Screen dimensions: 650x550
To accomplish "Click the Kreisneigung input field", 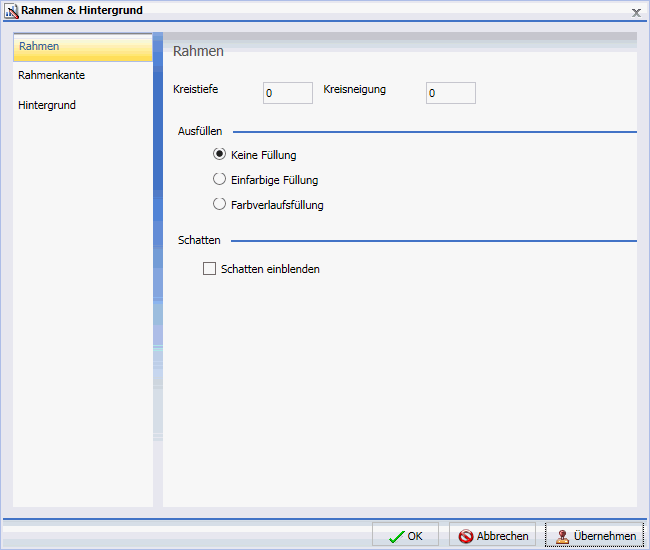I will [451, 93].
